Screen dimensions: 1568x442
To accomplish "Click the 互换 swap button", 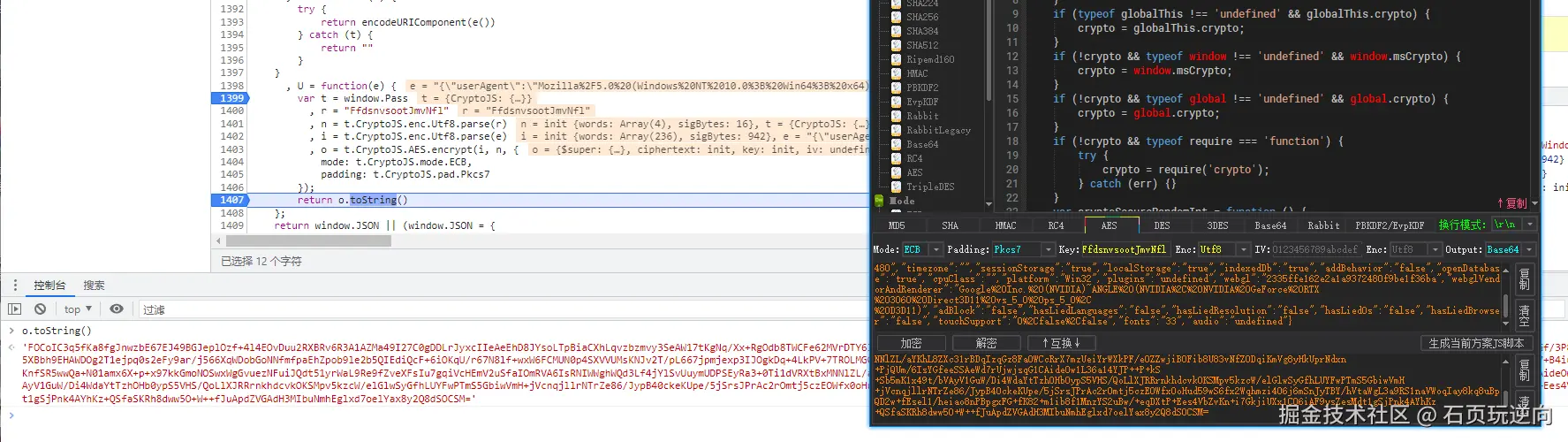I will [1061, 342].
